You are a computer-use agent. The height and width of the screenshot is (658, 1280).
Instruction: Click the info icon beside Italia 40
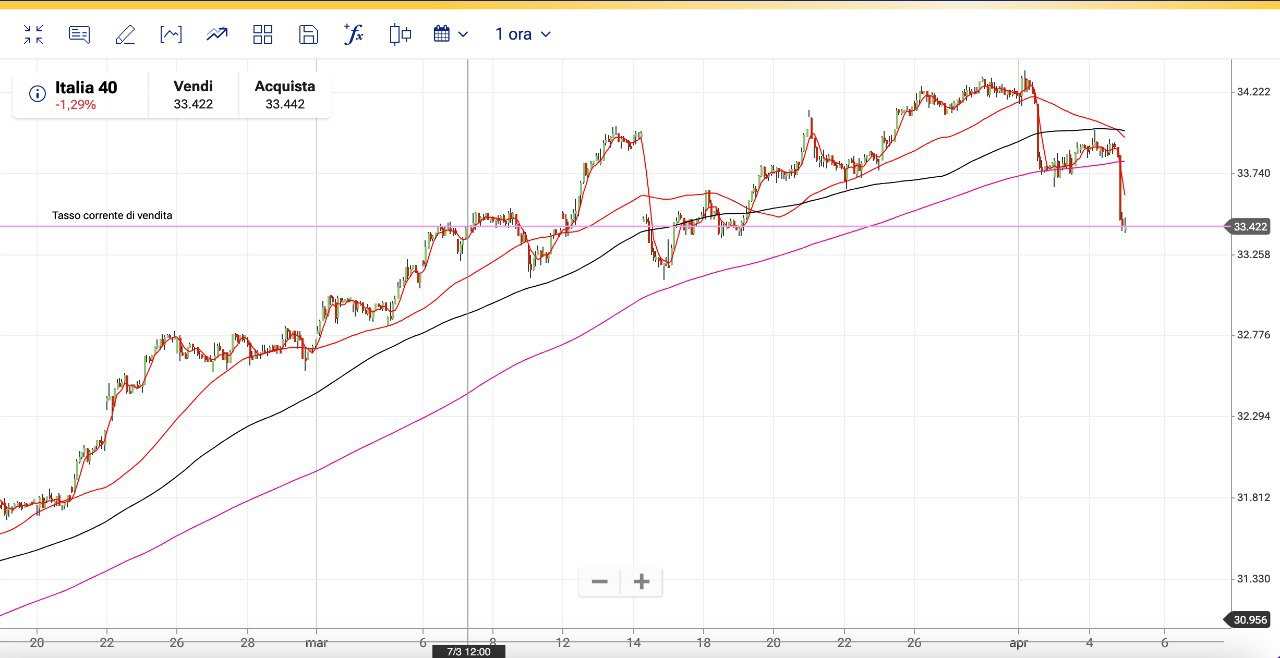pyautogui.click(x=37, y=94)
